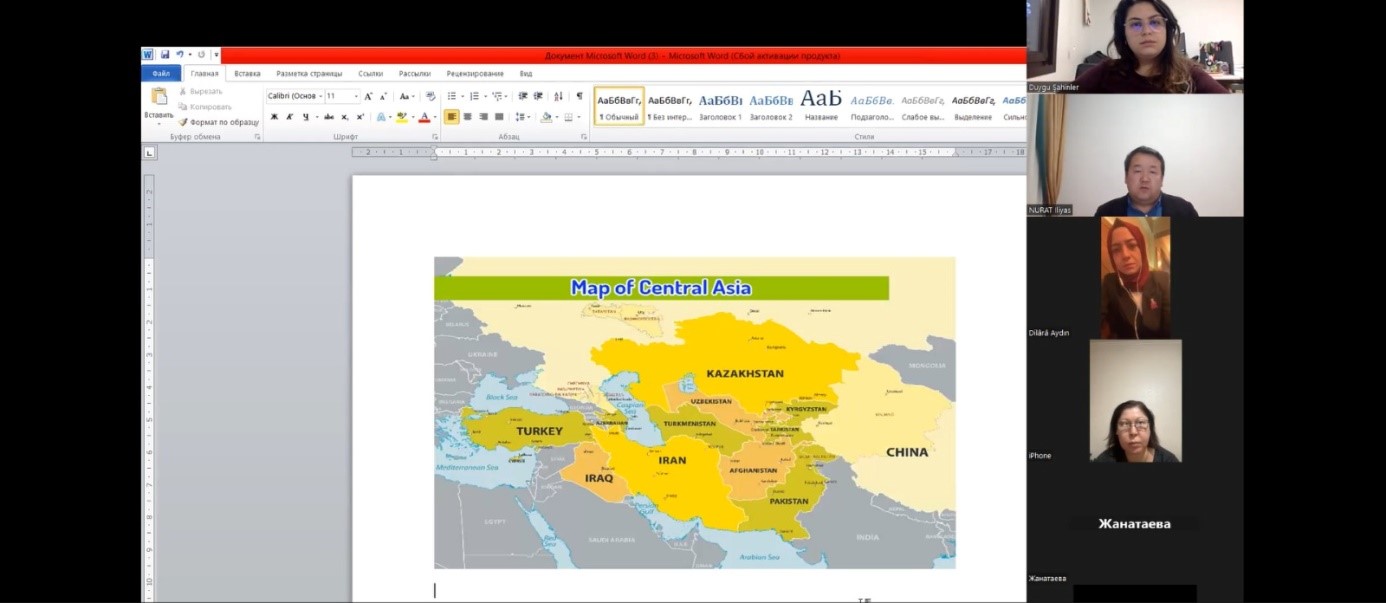Switch to the Разметка страницы tab
Screen dimensions: 1386x603
(309, 73)
